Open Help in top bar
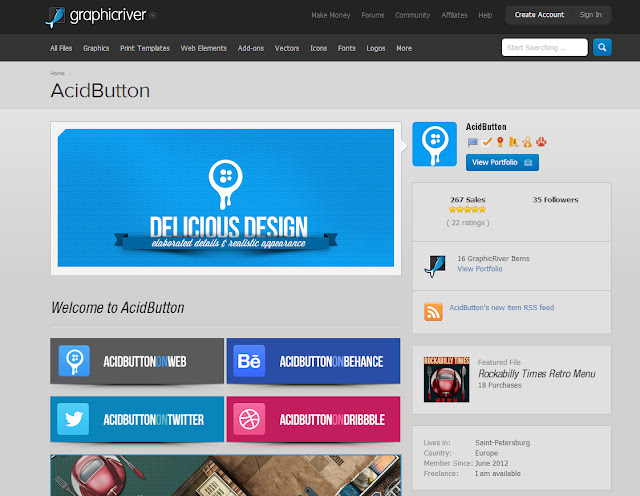This screenshot has width=640, height=496. click(x=485, y=15)
